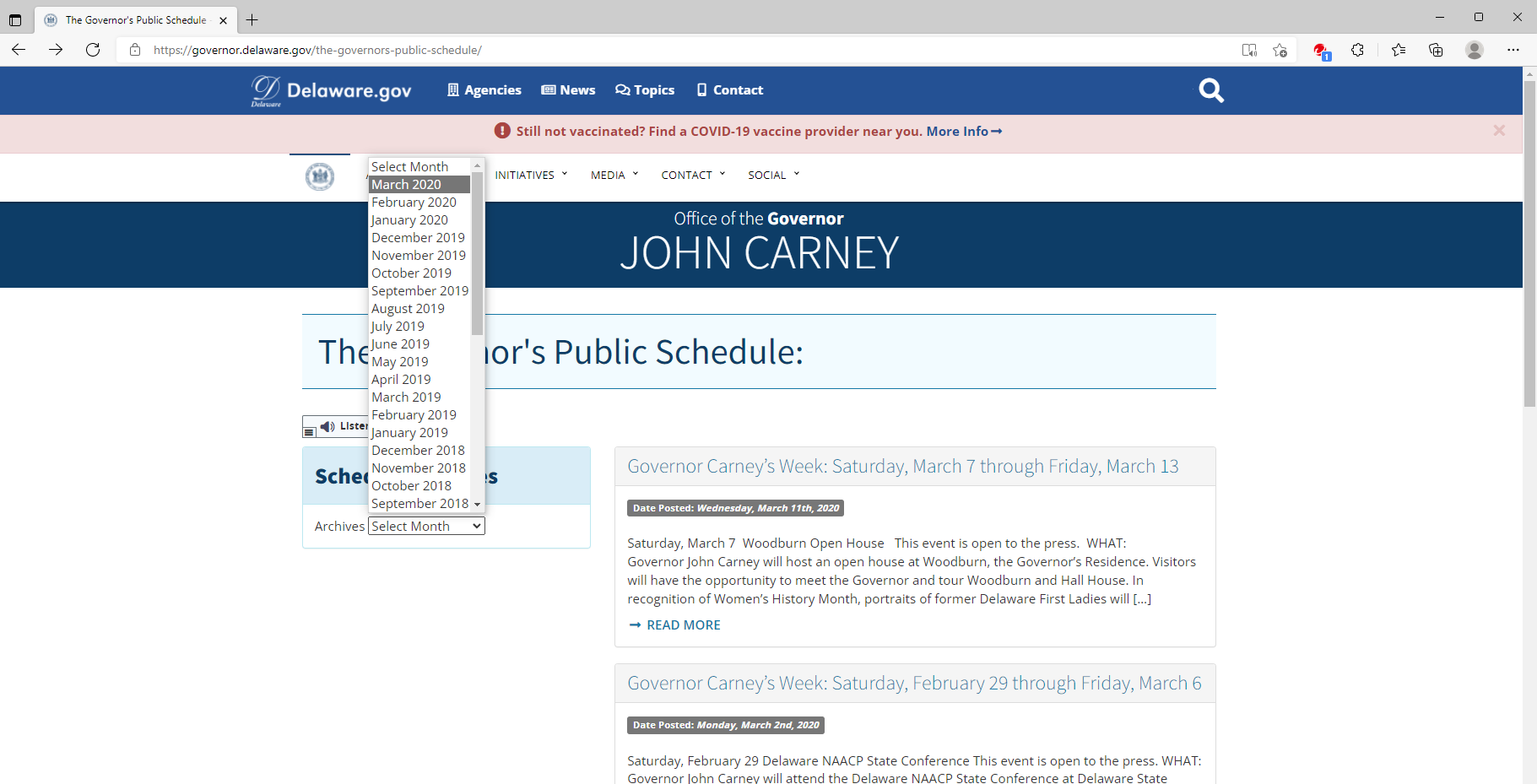
Task: Click the browser forward arrow
Action: click(x=56, y=50)
